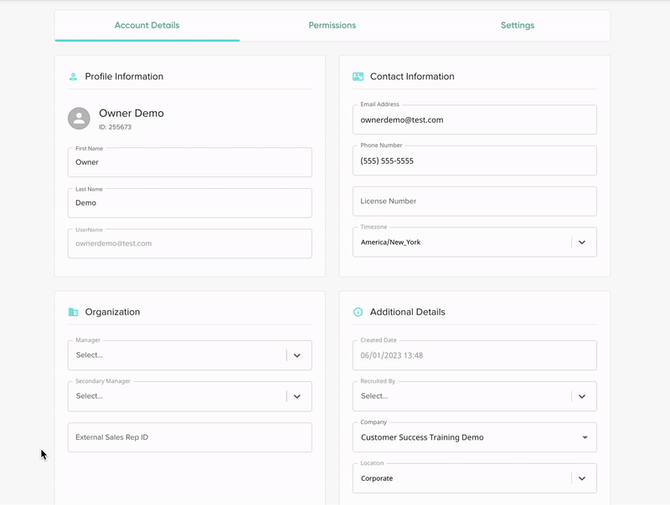This screenshot has width=670, height=505.
Task: Select the America/New_York timezone value
Action: click(x=391, y=242)
